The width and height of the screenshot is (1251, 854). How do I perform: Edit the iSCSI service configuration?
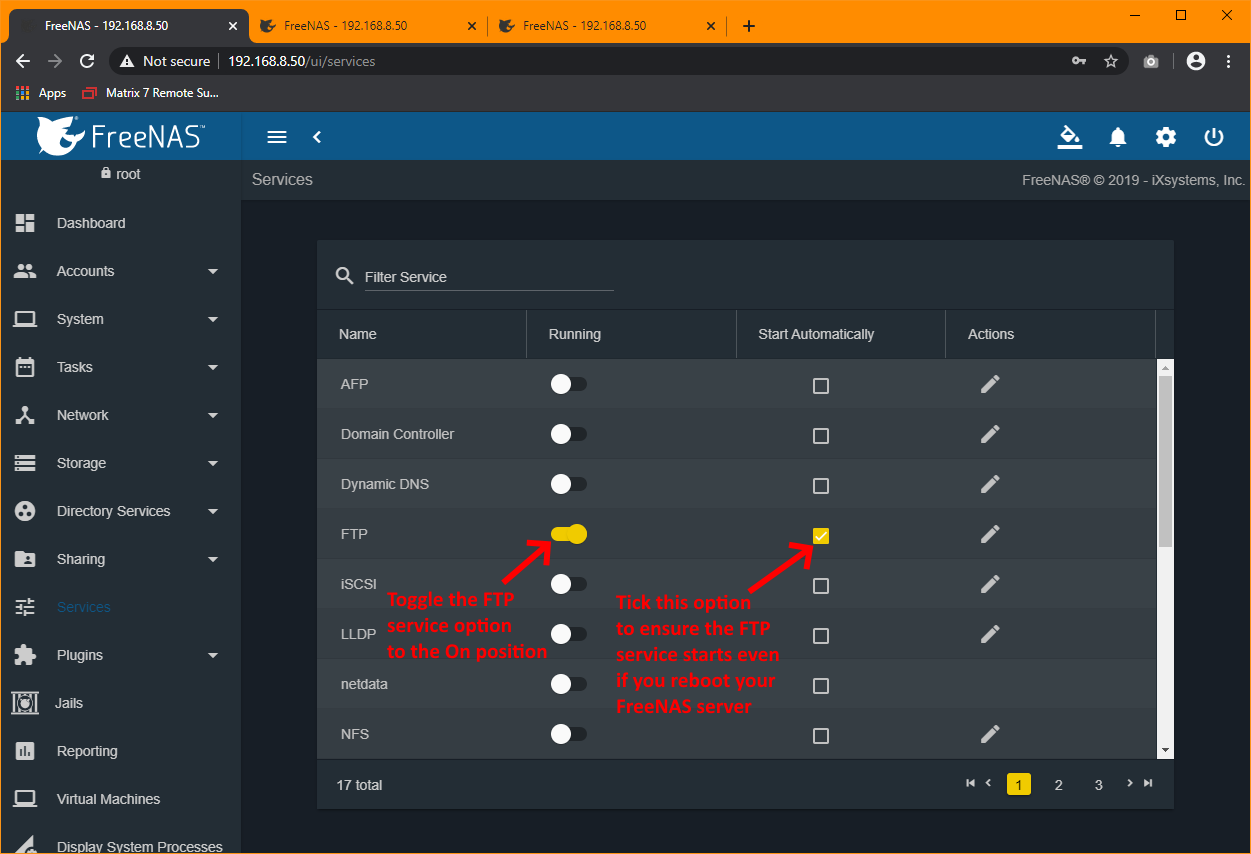pyautogui.click(x=990, y=584)
